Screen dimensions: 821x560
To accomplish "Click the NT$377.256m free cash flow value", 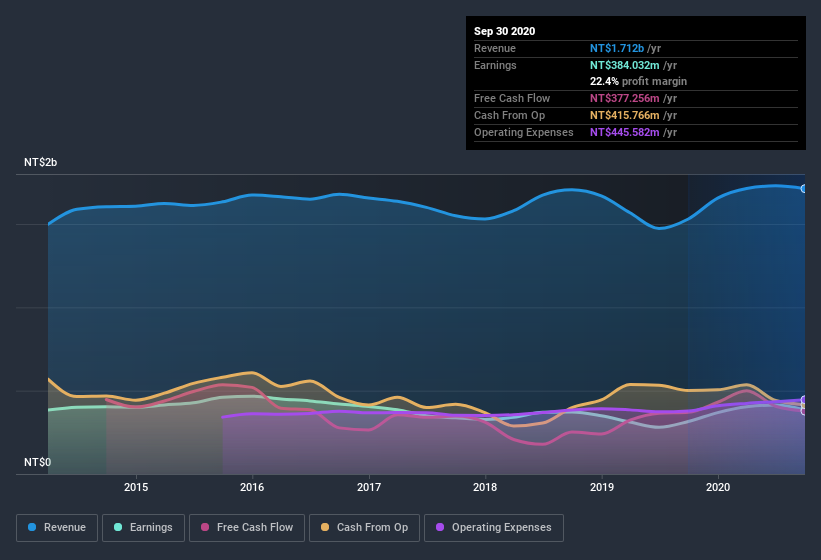I will tap(625, 98).
